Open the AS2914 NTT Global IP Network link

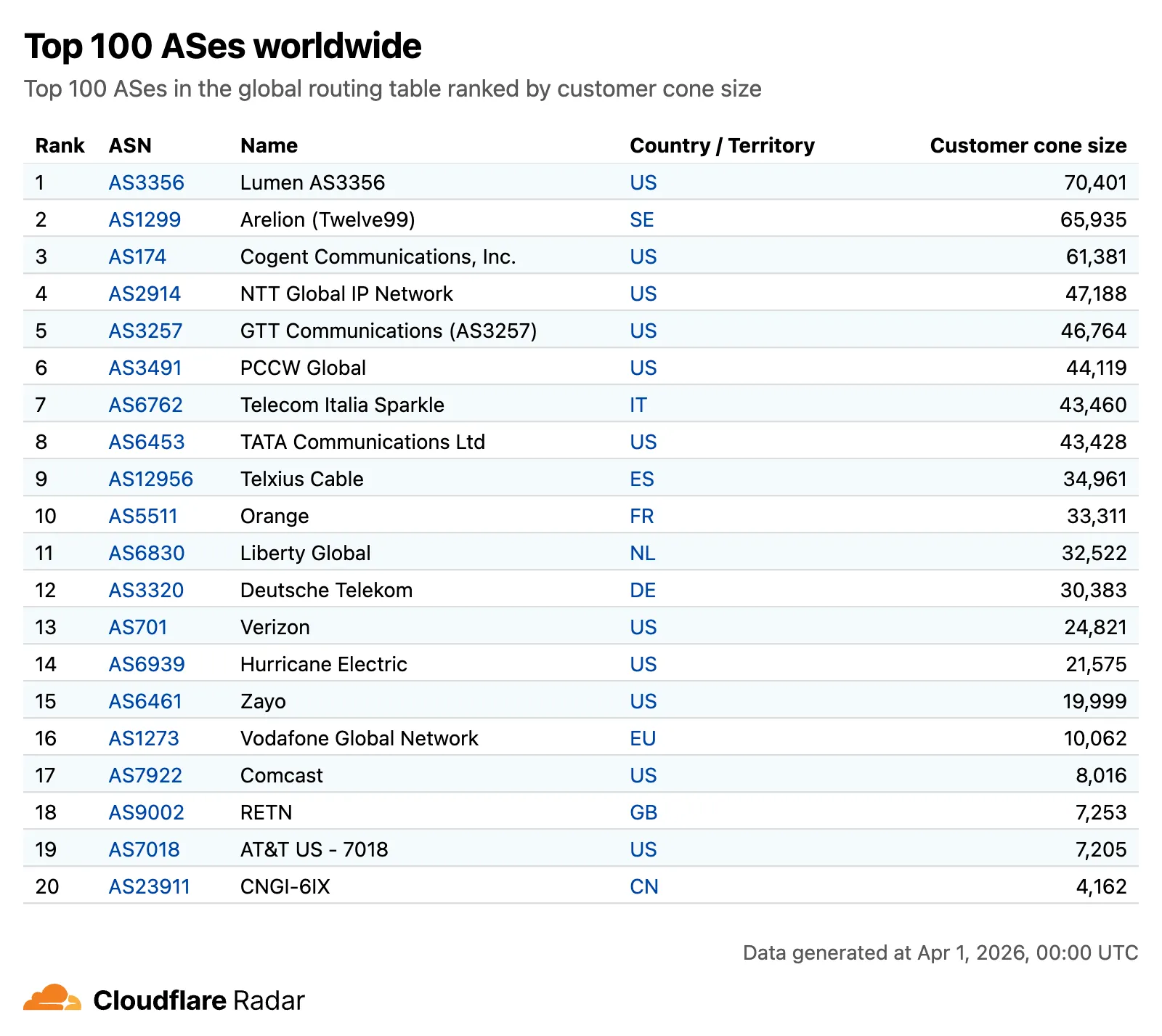pos(146,294)
